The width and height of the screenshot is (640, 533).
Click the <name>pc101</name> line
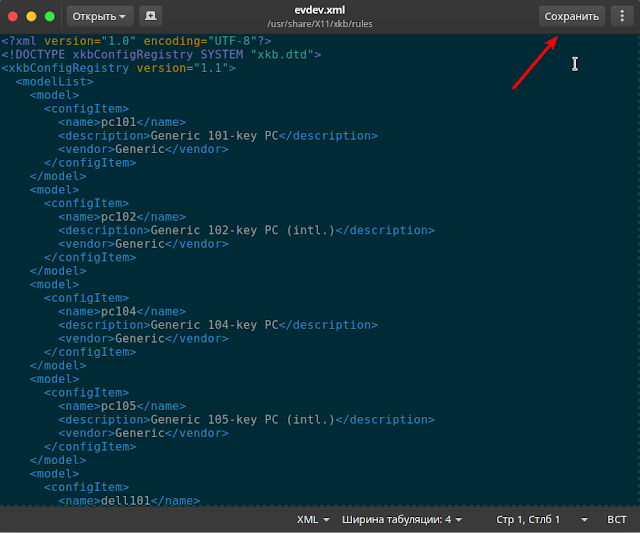122,122
